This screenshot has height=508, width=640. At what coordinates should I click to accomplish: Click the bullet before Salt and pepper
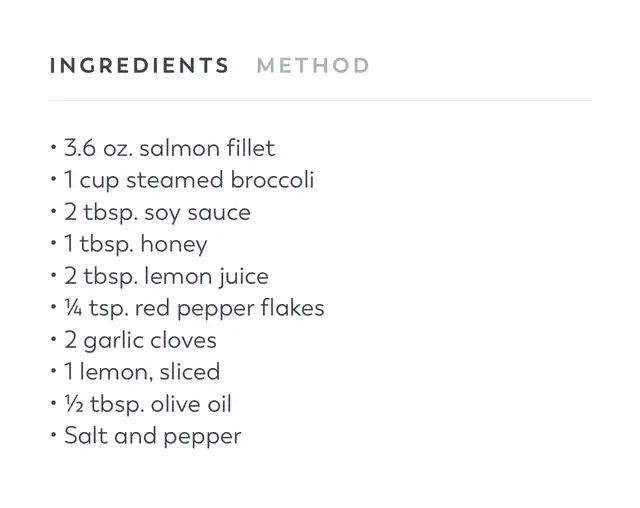click(53, 436)
